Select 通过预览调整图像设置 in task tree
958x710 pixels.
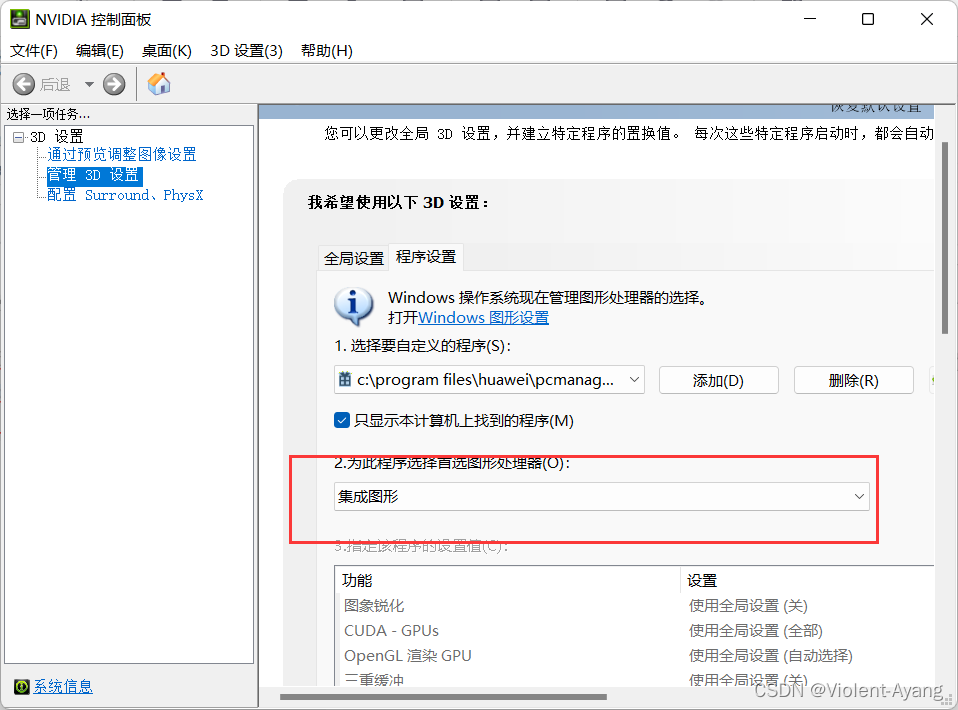122,155
